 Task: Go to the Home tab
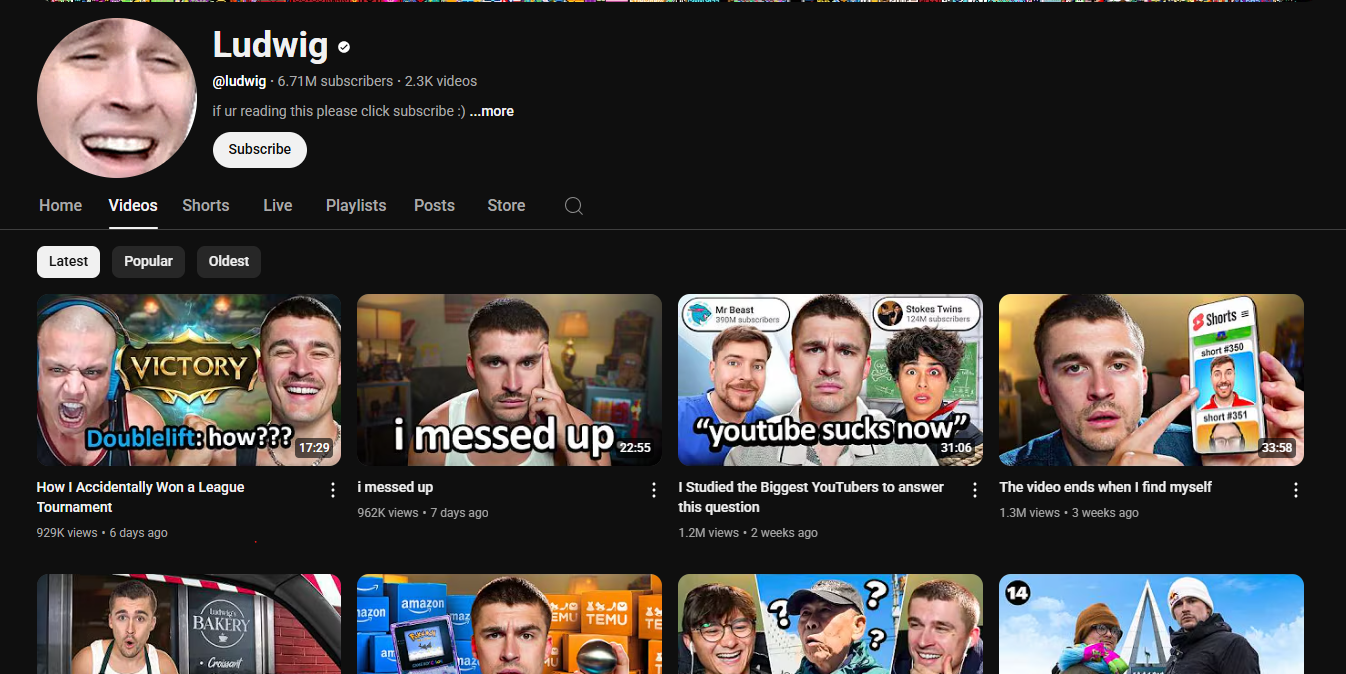[x=60, y=205]
